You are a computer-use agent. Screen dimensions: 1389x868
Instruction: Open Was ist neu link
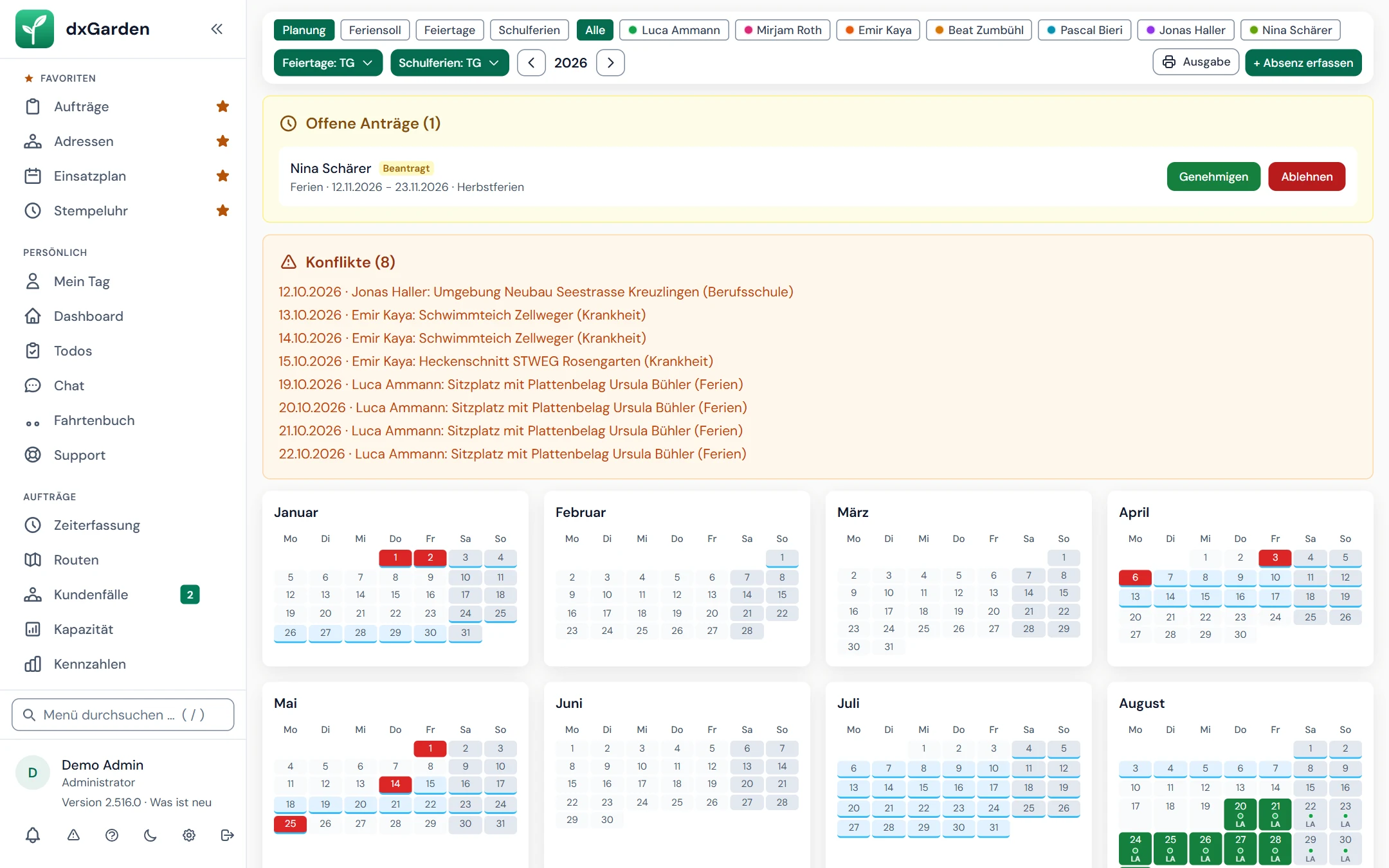[x=181, y=802]
